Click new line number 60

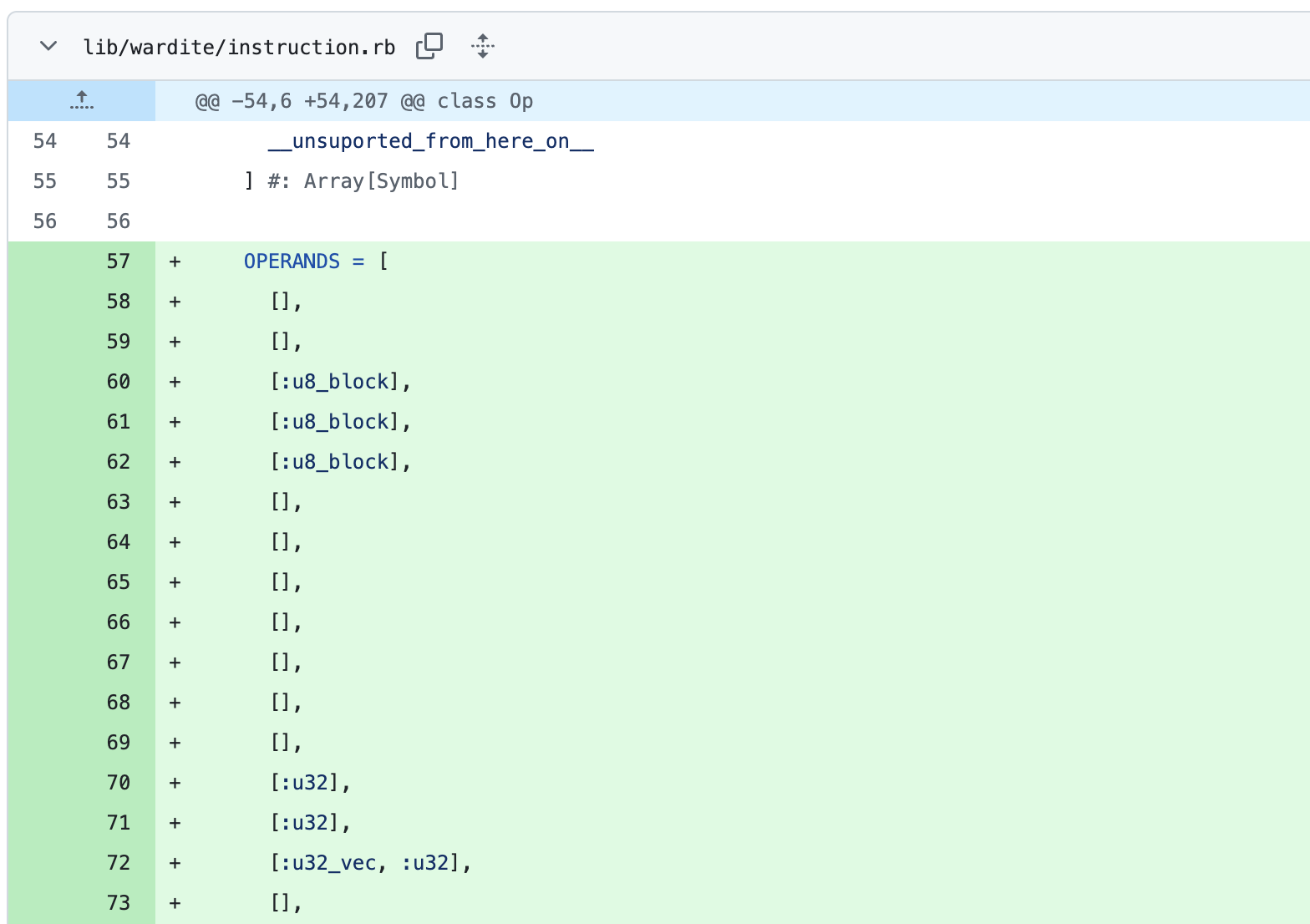click(x=119, y=382)
